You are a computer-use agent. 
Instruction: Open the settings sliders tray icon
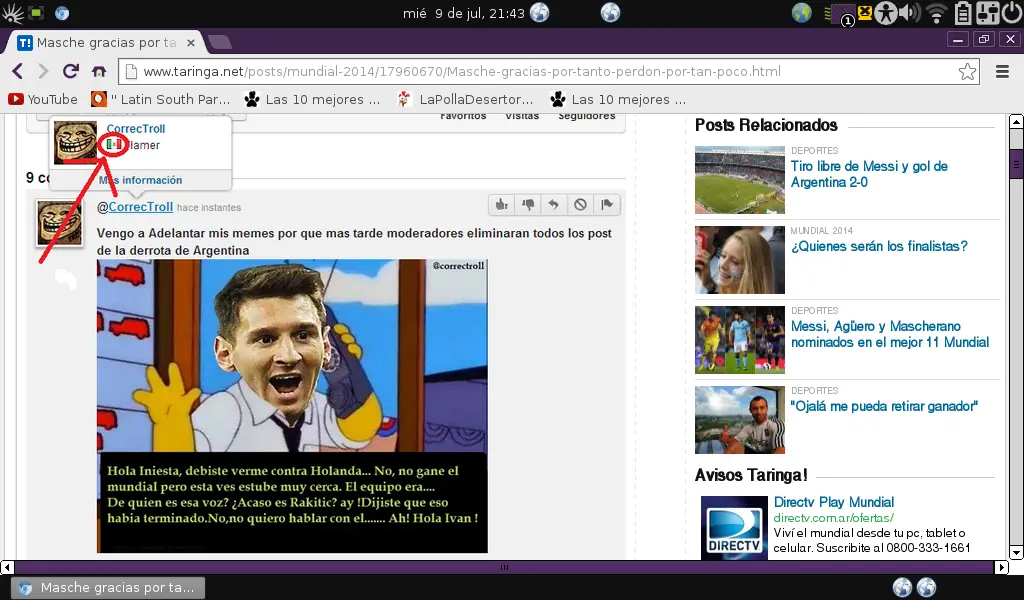(987, 13)
